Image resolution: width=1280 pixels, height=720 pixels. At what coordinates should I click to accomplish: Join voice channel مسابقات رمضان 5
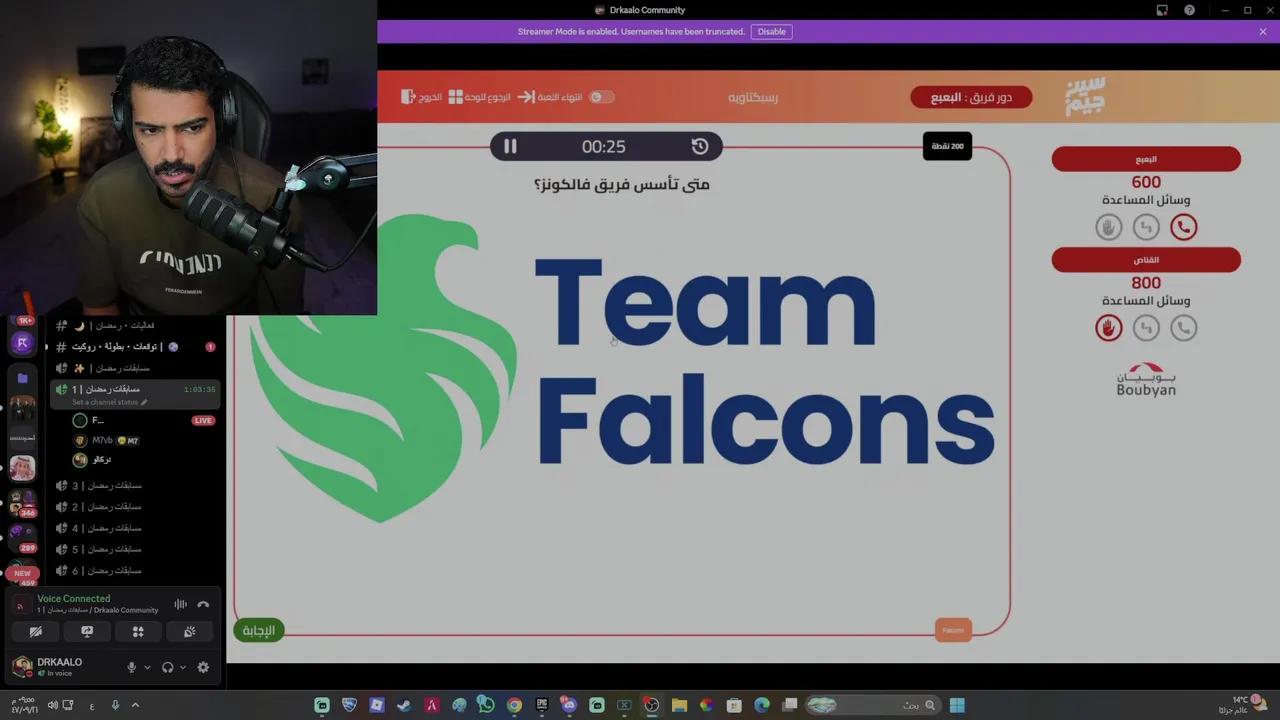pos(134,549)
